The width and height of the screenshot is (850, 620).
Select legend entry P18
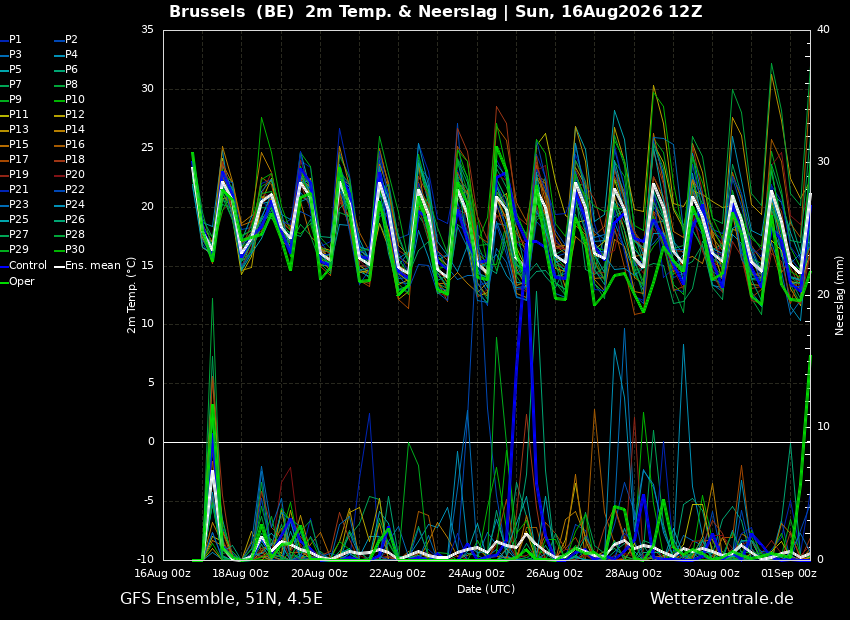(x=69, y=159)
